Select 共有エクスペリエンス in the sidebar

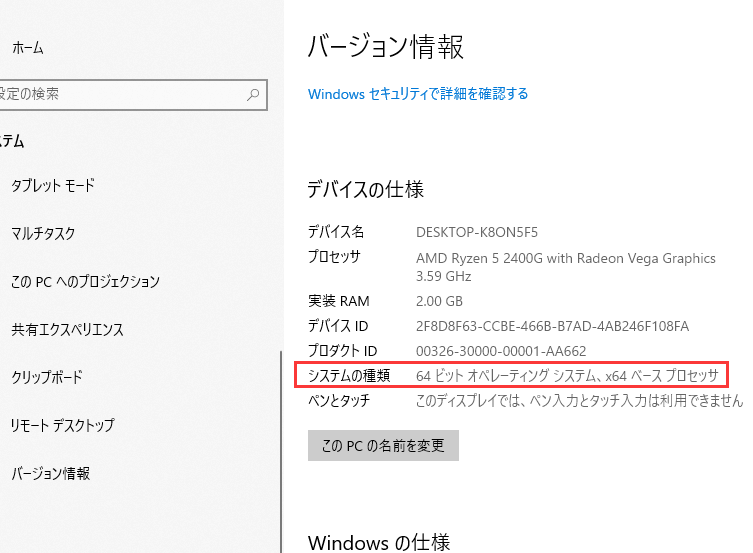tap(67, 330)
